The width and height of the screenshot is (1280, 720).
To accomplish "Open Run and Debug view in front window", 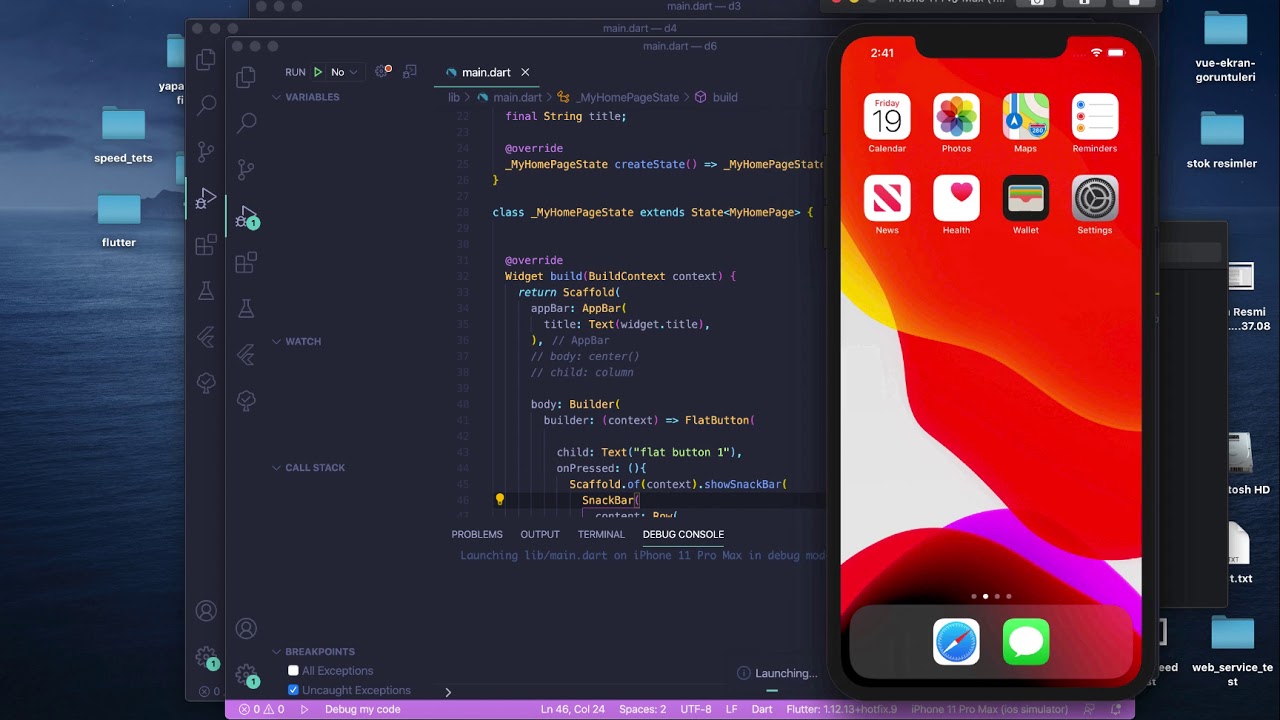I will pyautogui.click(x=246, y=216).
